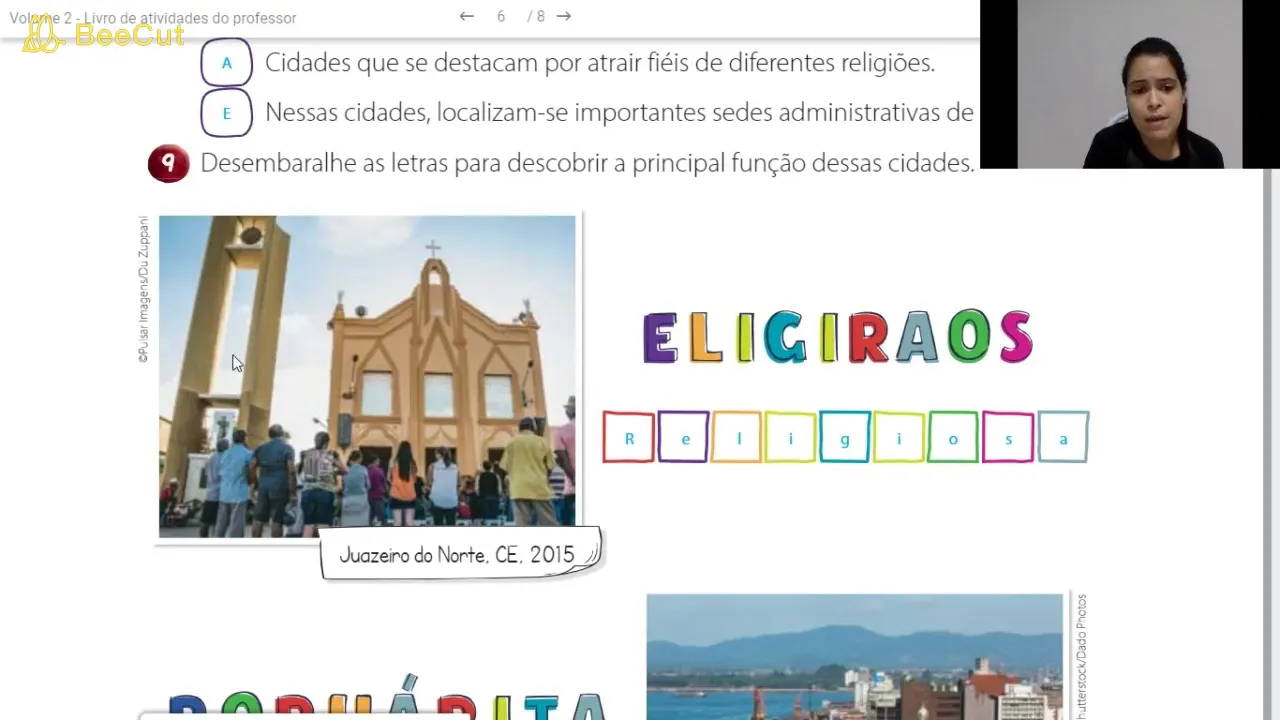This screenshot has height=720, width=1280.
Task: Select the red box with letter R
Action: pos(629,437)
